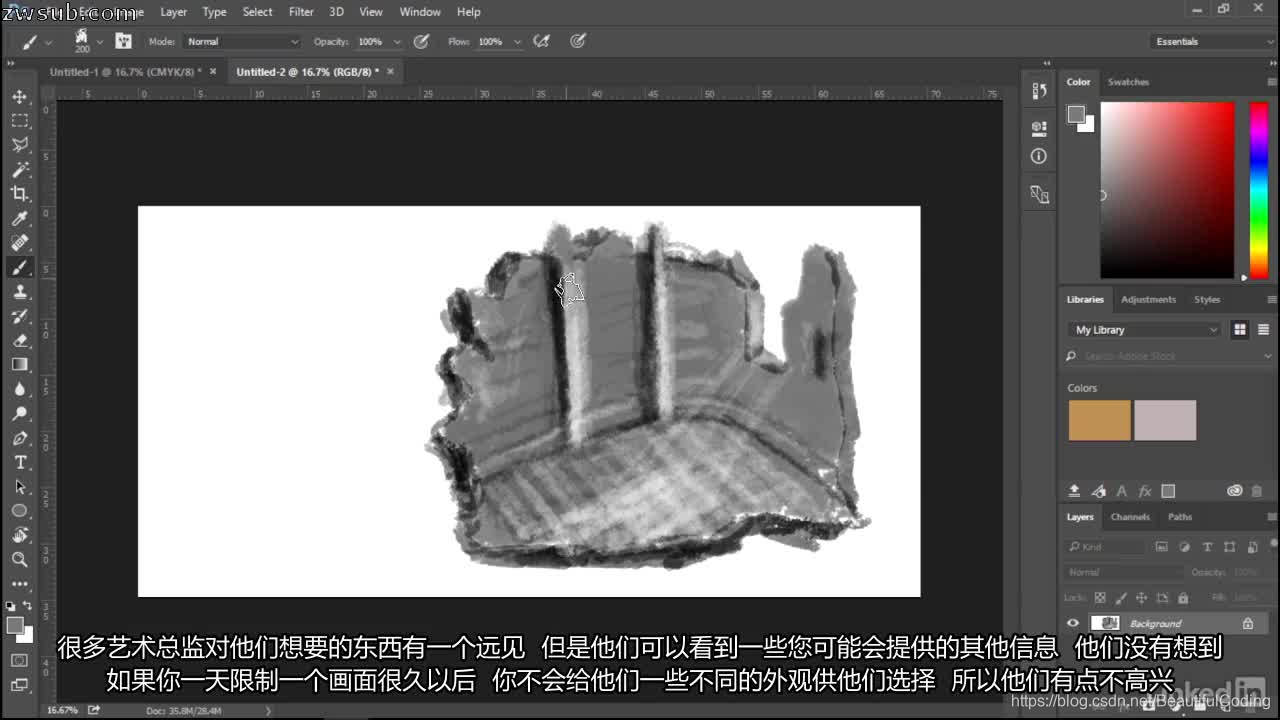The image size is (1280, 720).
Task: Open the Opacity dropdown arrow
Action: (397, 41)
